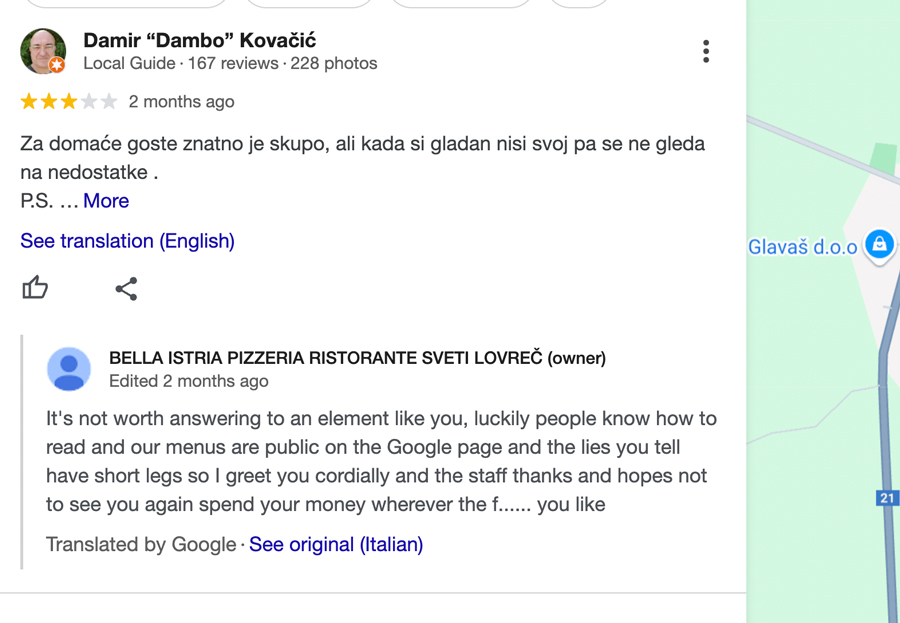Open Local Guide 167 reviews info

pyautogui.click(x=230, y=63)
